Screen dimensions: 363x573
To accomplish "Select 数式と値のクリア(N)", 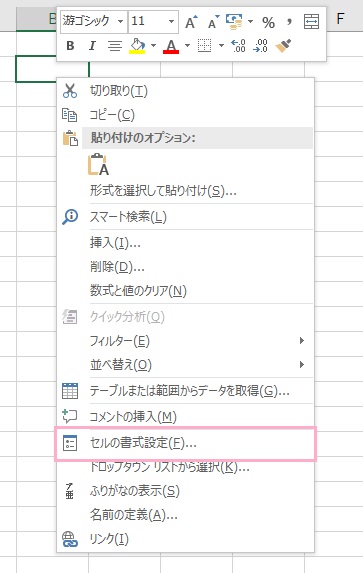I will click(186, 291).
